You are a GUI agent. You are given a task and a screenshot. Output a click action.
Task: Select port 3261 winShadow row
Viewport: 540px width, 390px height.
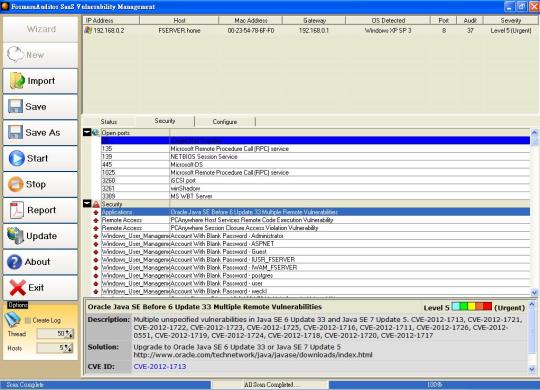[x=315, y=188]
